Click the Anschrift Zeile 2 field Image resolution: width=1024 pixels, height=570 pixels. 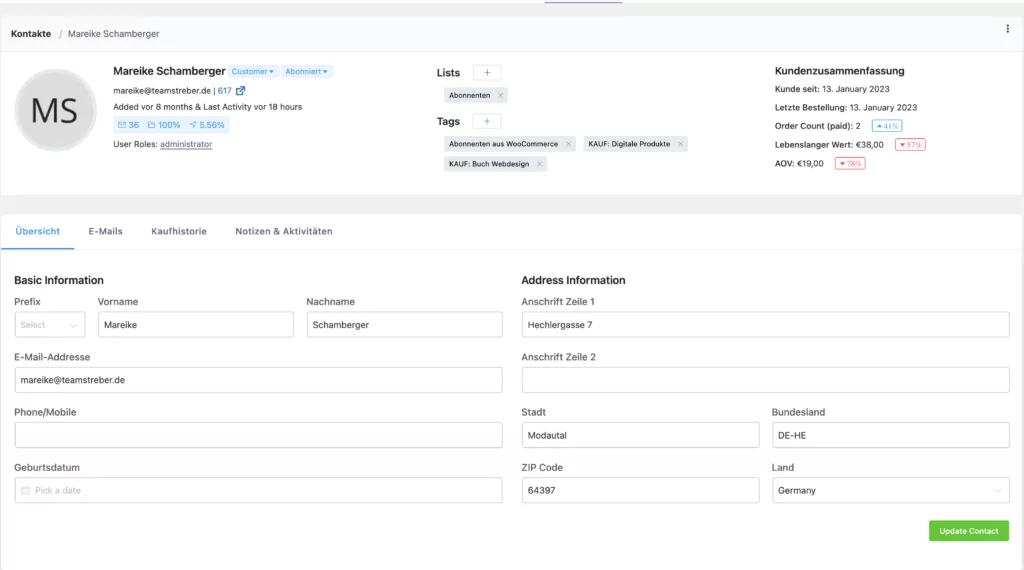(x=765, y=380)
